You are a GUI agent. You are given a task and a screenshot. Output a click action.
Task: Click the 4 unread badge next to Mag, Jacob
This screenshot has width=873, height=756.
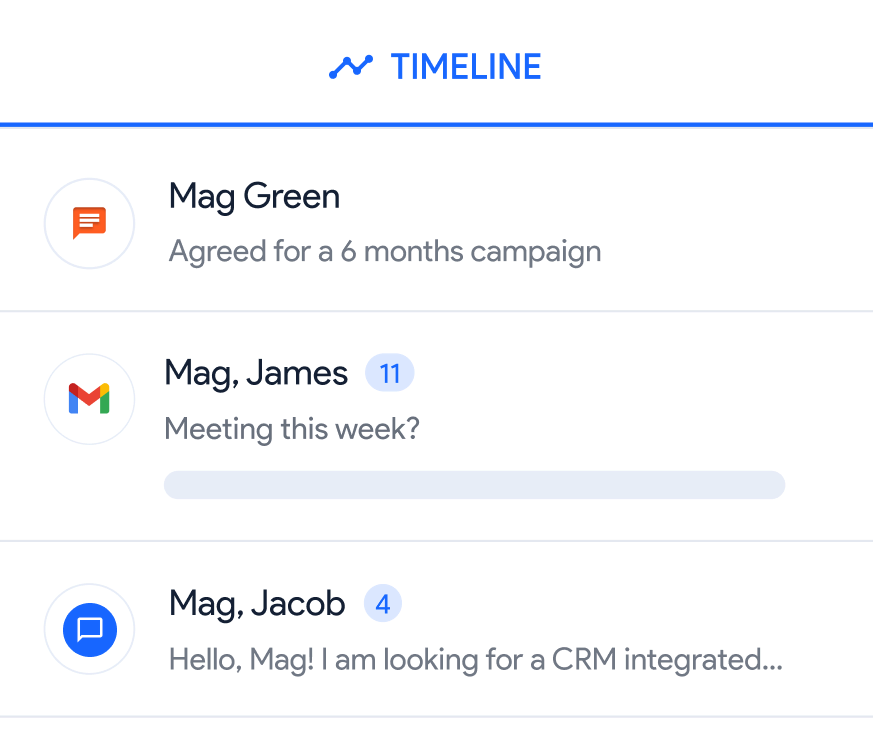[x=382, y=603]
